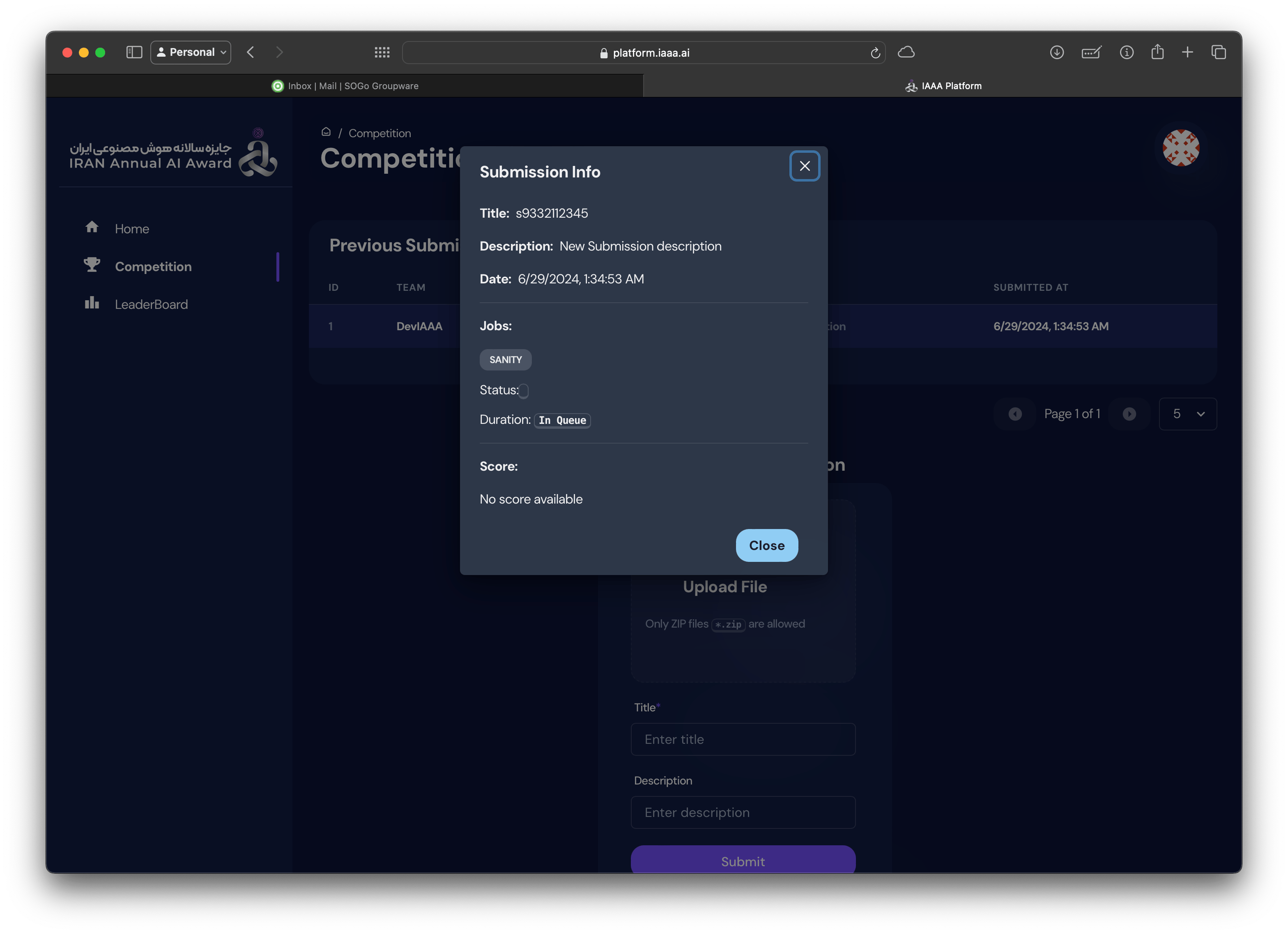The width and height of the screenshot is (1288, 934).
Task: Toggle the Safari sidebar
Action: [134, 52]
